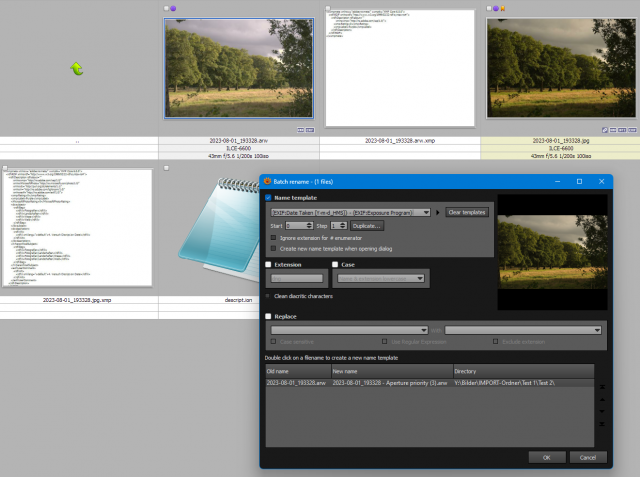Open the Replace search text dropdown
Screen dimensions: 640x477
349,330
